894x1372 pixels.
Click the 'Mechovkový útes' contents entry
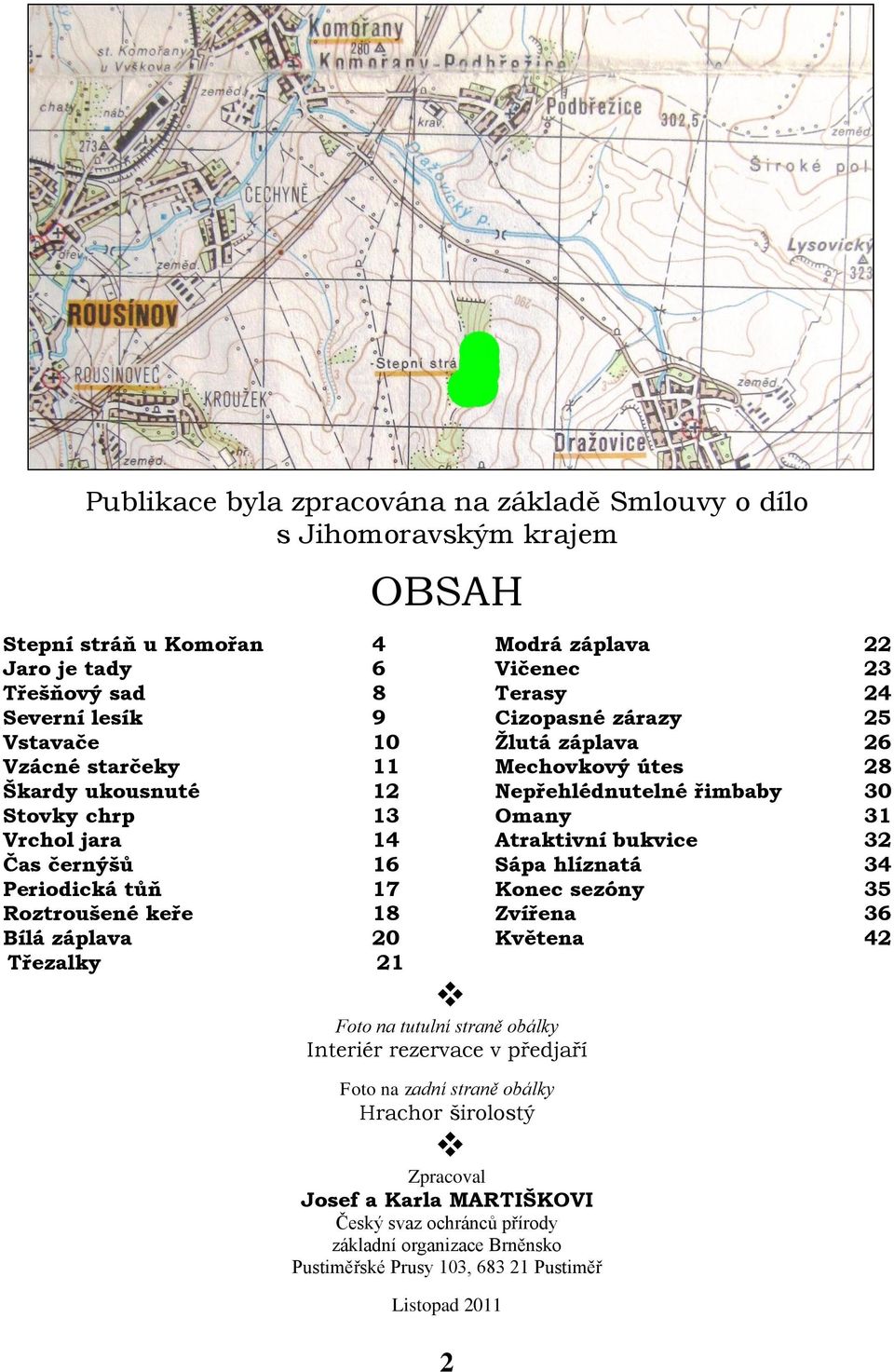[589, 767]
